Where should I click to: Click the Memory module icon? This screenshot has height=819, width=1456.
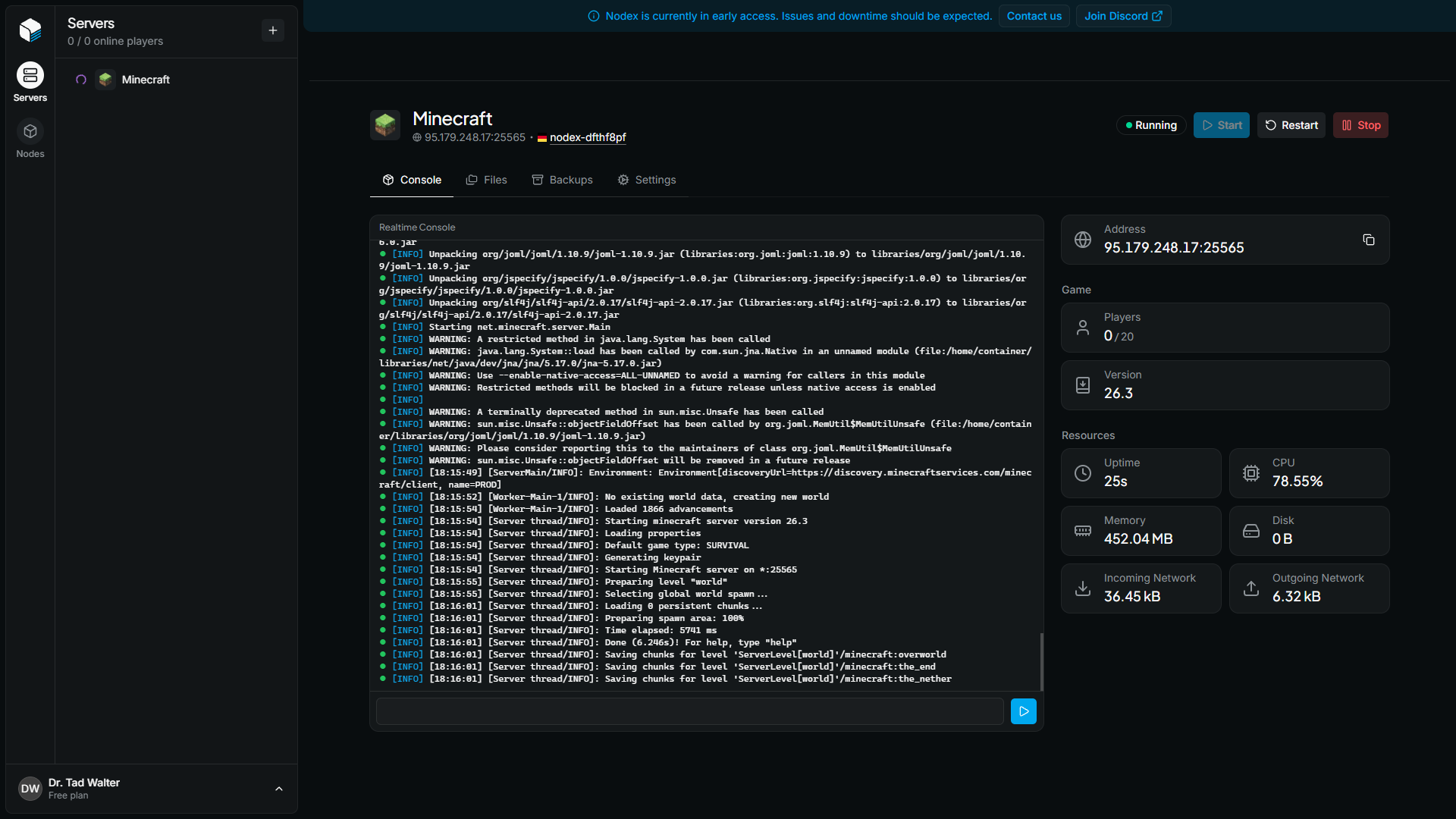1083,531
